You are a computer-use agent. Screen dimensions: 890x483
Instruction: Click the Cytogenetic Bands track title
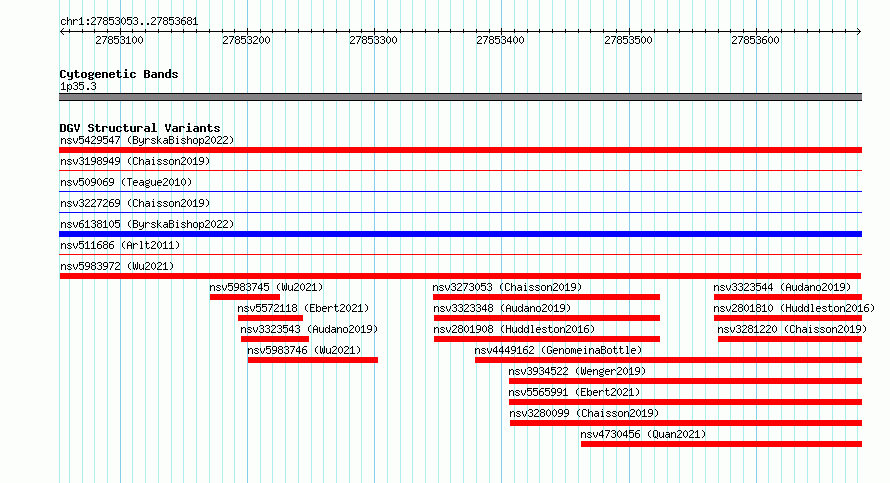(119, 74)
